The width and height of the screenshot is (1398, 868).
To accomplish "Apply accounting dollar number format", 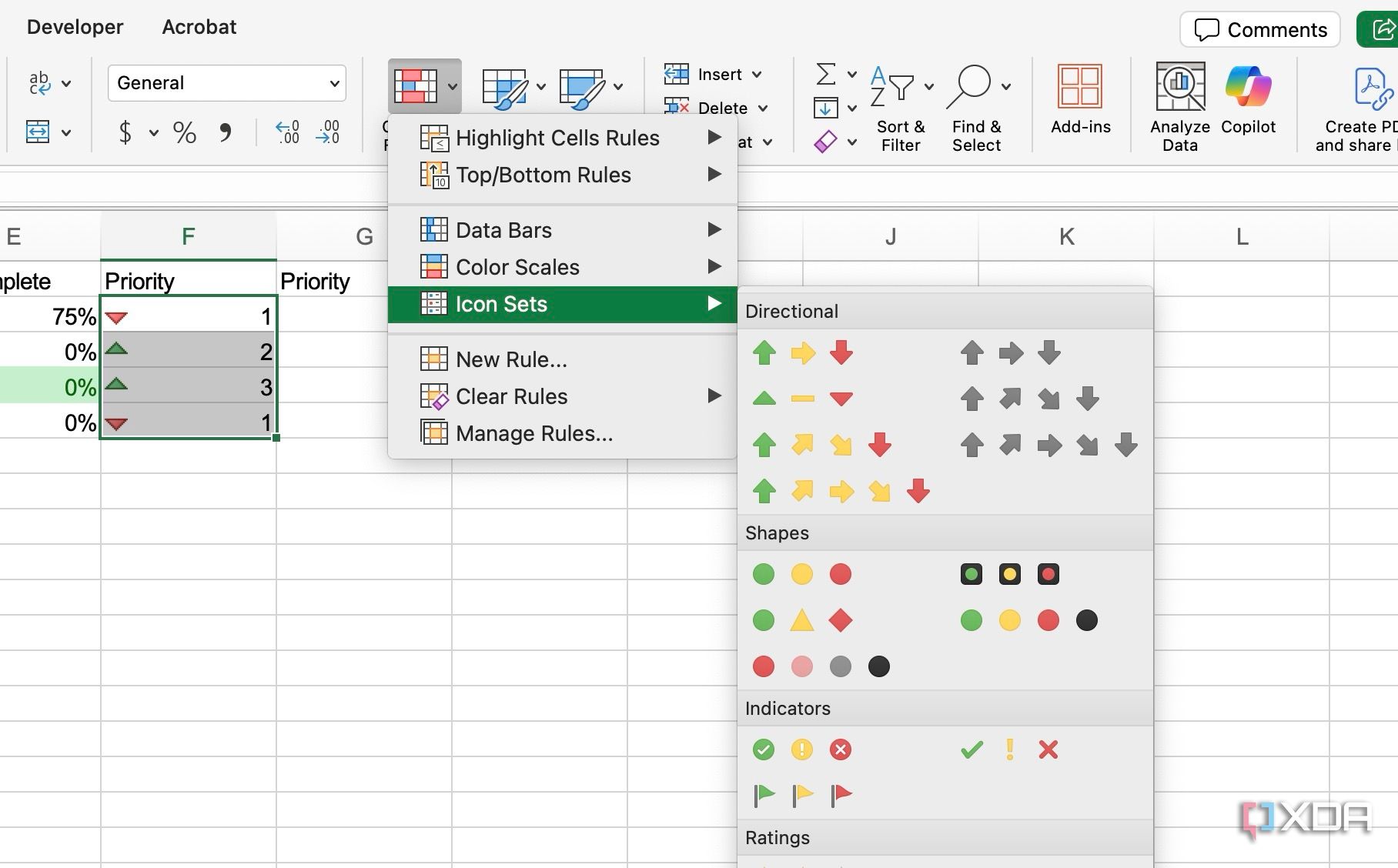I will 125,133.
